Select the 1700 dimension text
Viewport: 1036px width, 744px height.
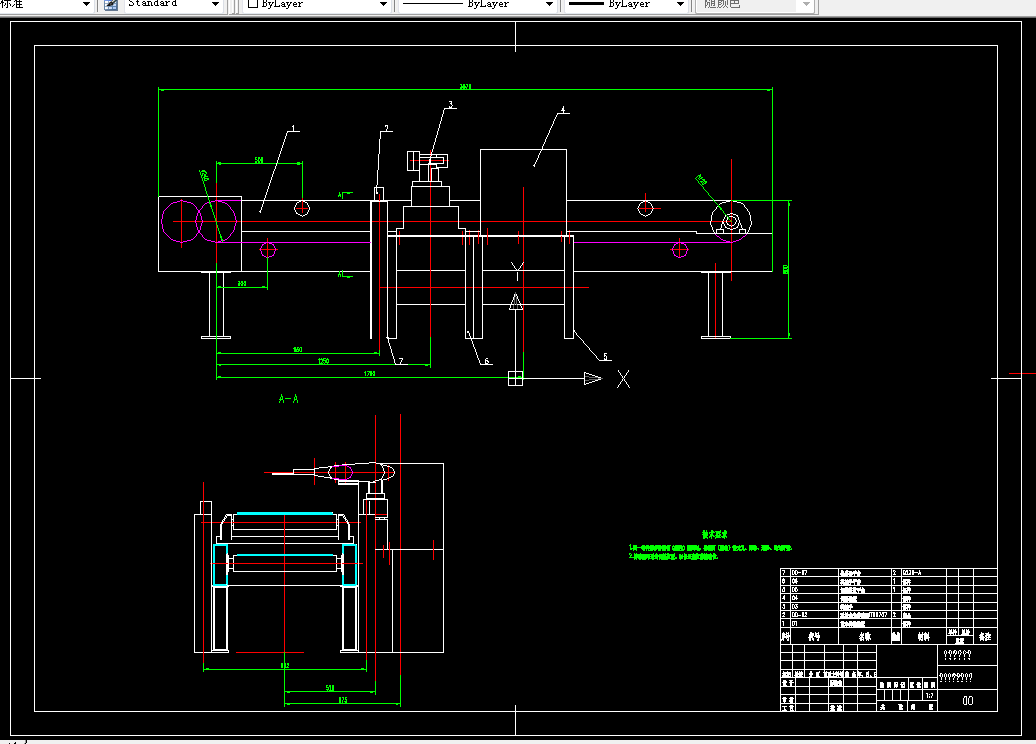[x=369, y=373]
